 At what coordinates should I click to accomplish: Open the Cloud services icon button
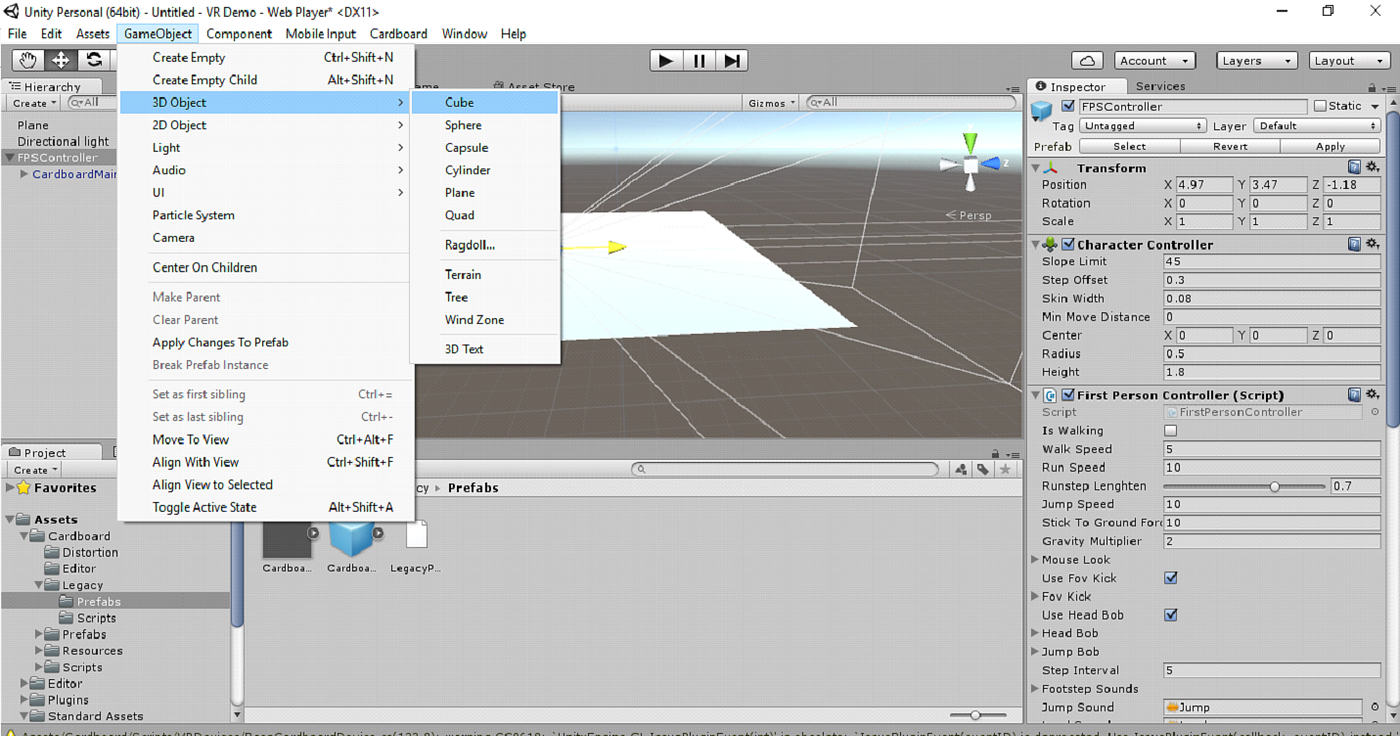tap(1087, 61)
